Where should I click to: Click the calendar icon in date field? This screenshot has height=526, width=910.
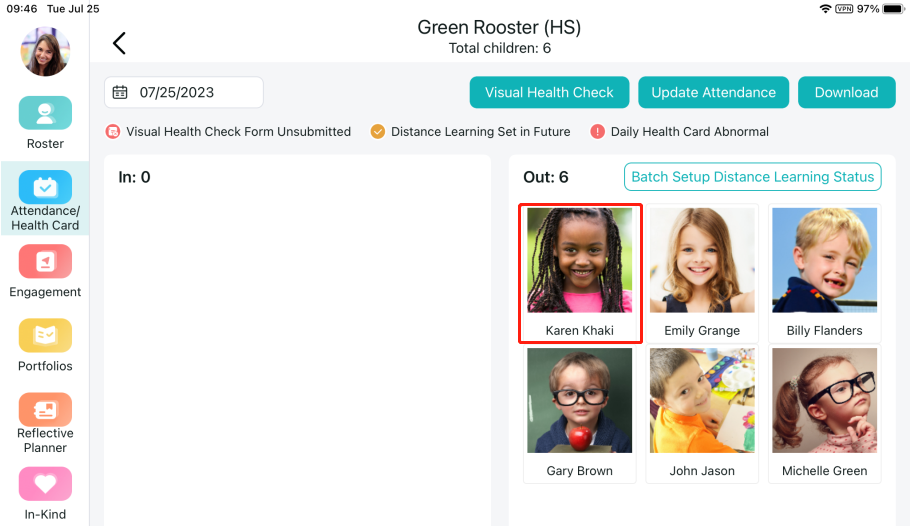120,92
